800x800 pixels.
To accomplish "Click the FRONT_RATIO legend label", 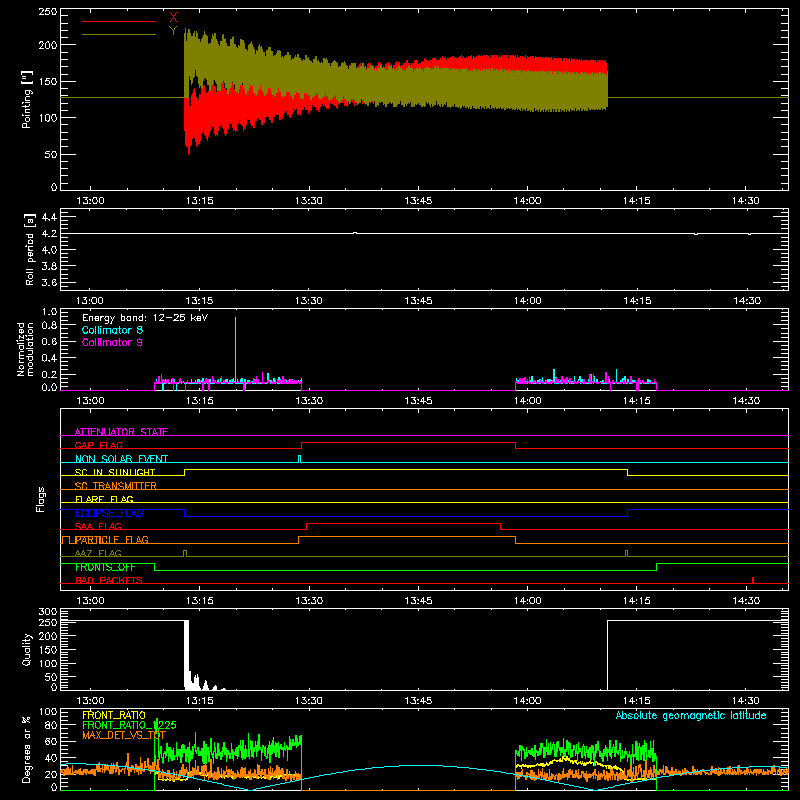I will point(114,715).
